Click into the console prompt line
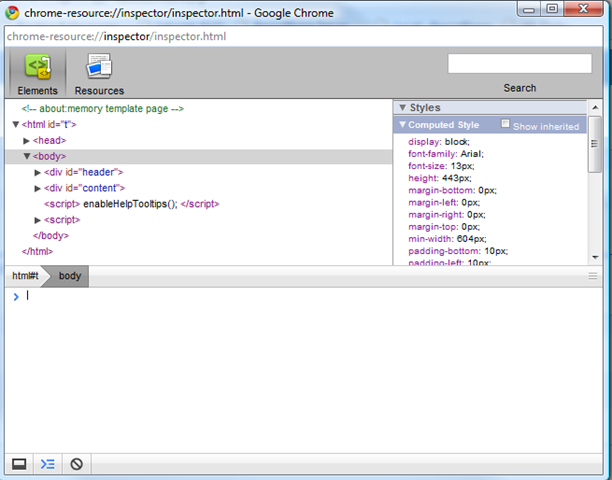The width and height of the screenshot is (612, 480). tap(303, 296)
